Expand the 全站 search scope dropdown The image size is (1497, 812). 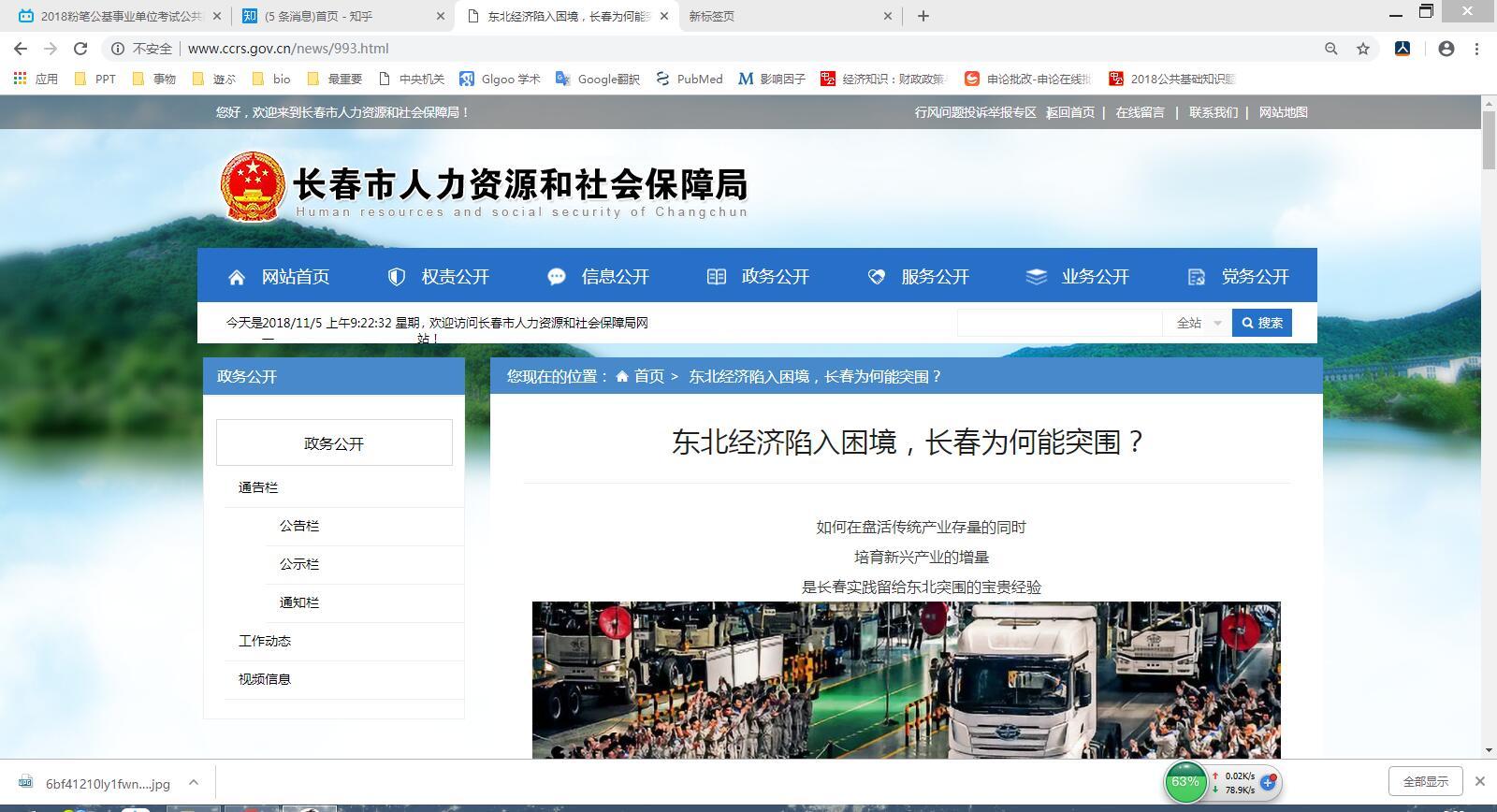pyautogui.click(x=1198, y=323)
